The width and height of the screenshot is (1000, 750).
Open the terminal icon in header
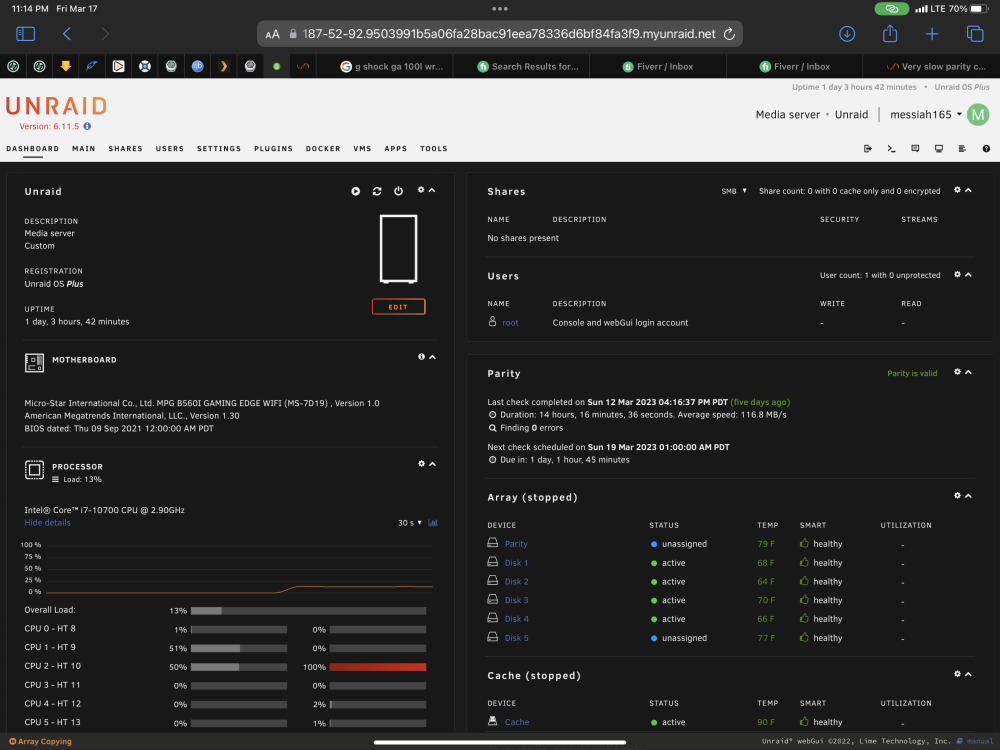coord(892,149)
